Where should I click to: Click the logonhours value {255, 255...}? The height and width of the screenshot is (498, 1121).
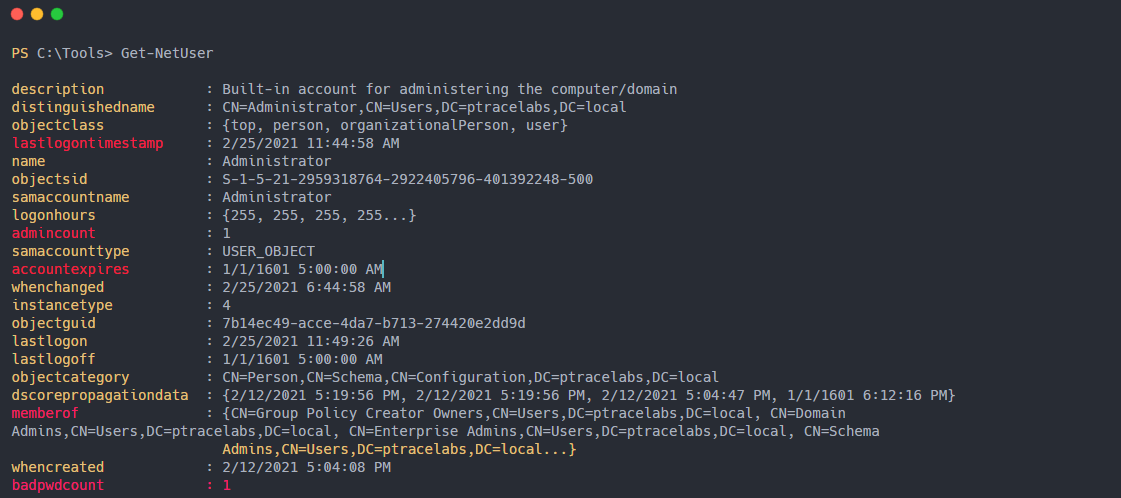click(319, 215)
